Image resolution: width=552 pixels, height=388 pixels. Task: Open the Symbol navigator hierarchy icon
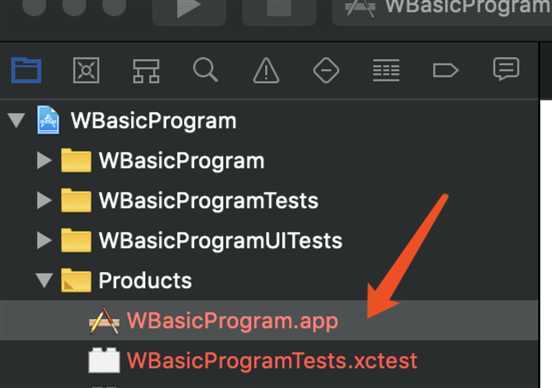pyautogui.click(x=146, y=71)
